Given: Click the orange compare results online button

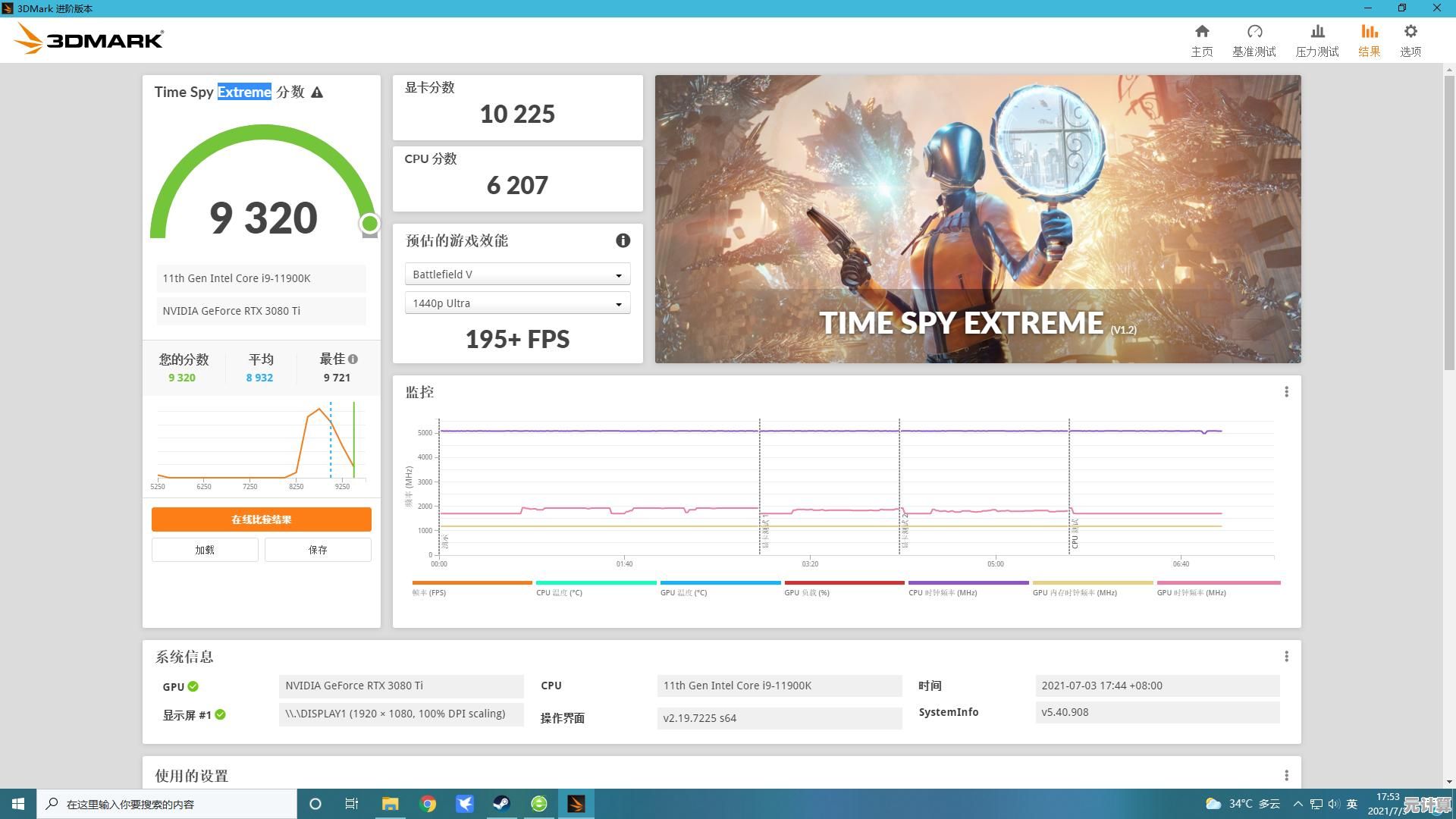Looking at the screenshot, I should (x=261, y=519).
